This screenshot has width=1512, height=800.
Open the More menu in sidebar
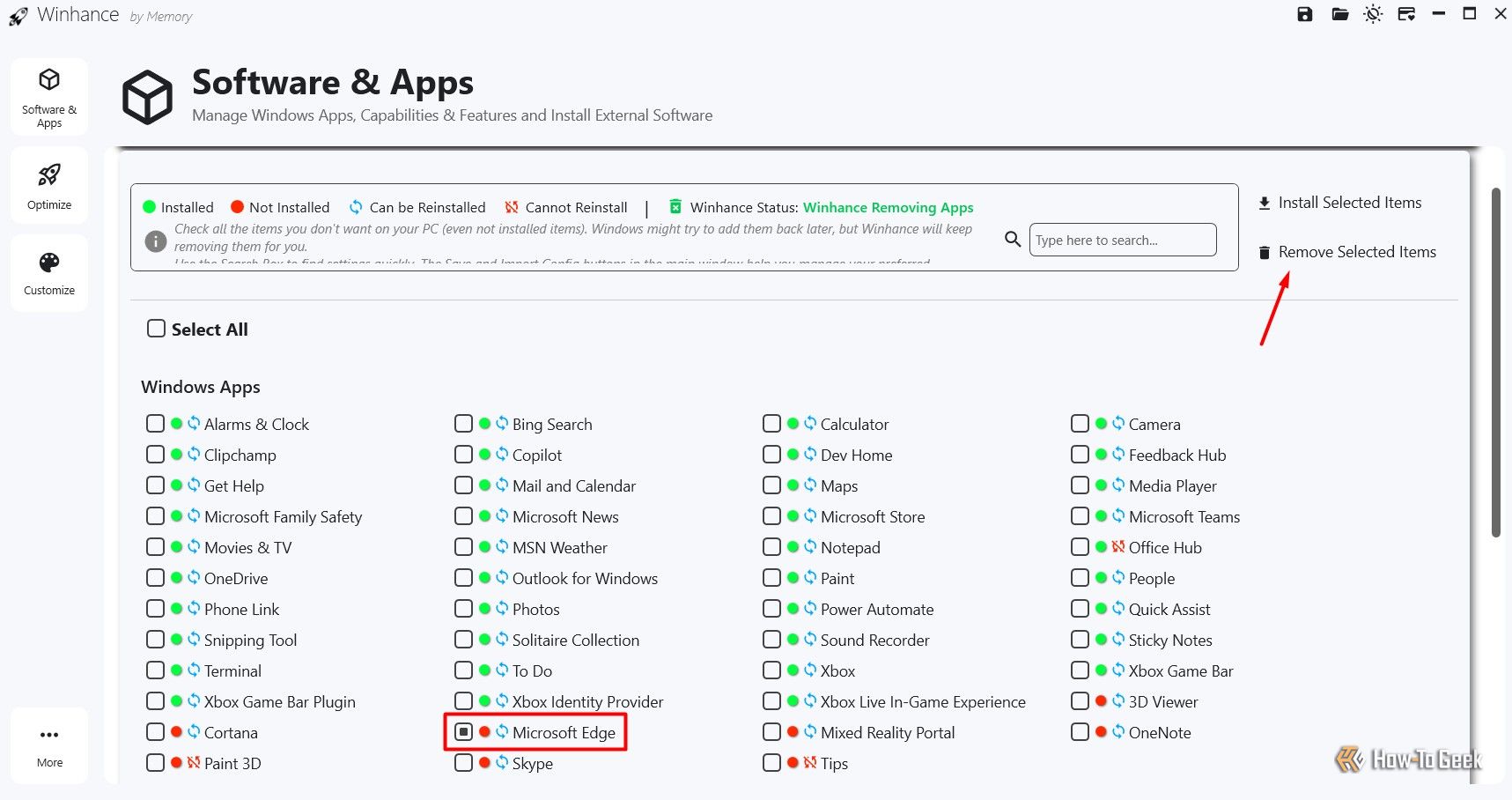49,745
